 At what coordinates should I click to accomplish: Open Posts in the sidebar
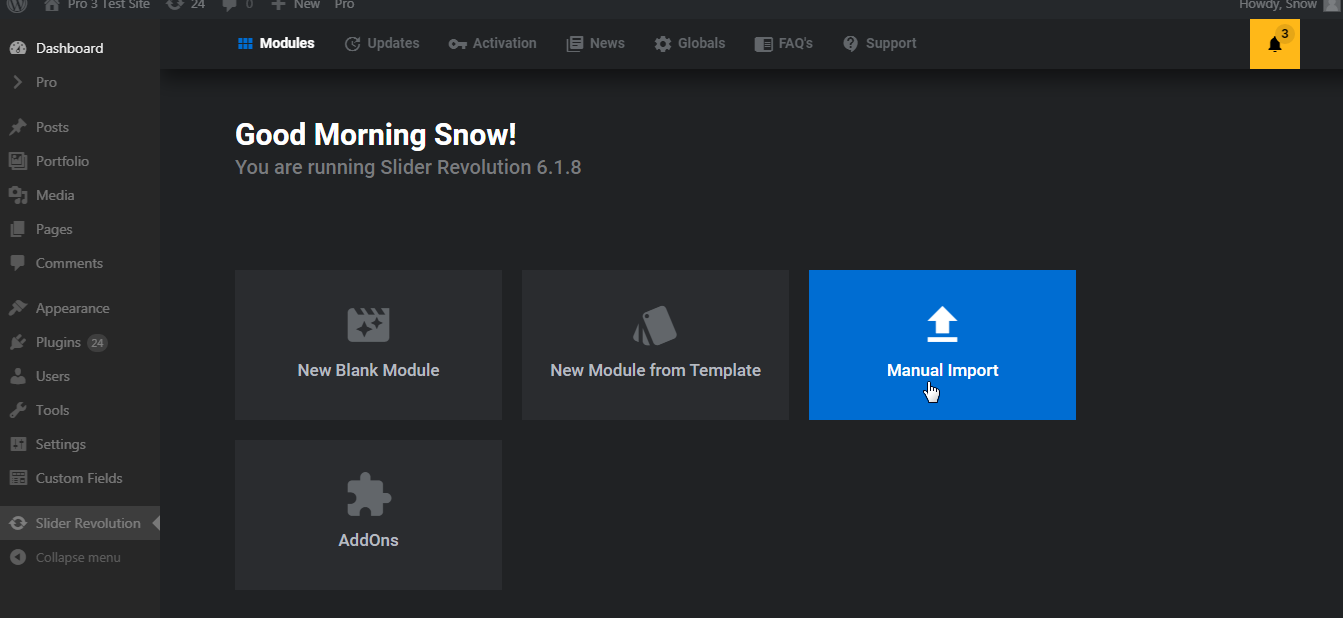80,127
